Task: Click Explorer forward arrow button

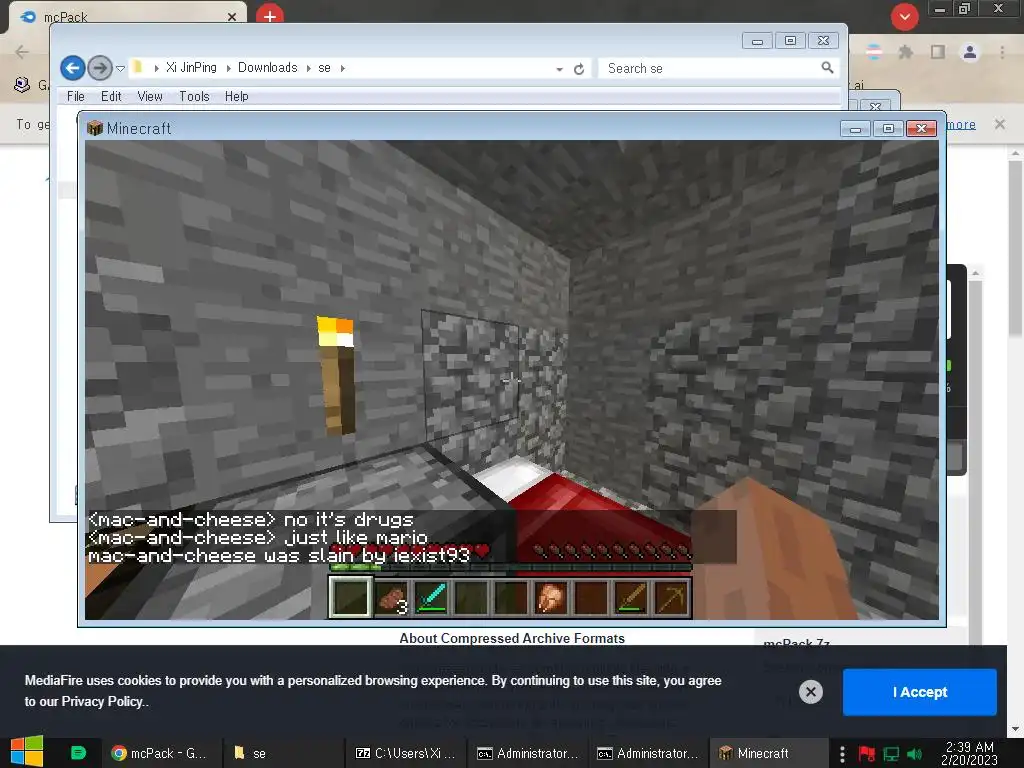Action: [x=99, y=68]
